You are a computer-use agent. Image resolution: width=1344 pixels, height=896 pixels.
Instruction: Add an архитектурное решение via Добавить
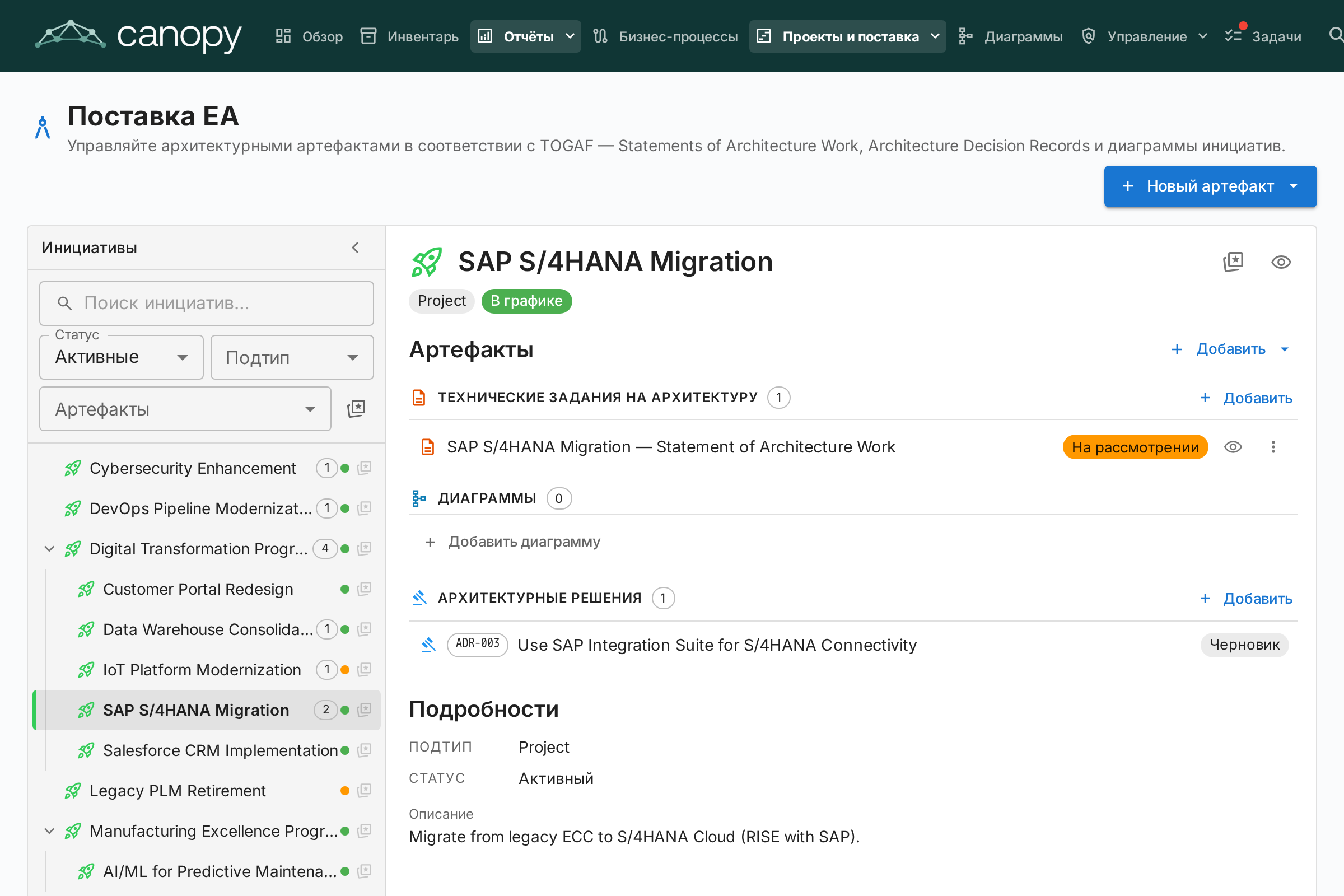click(x=1247, y=598)
